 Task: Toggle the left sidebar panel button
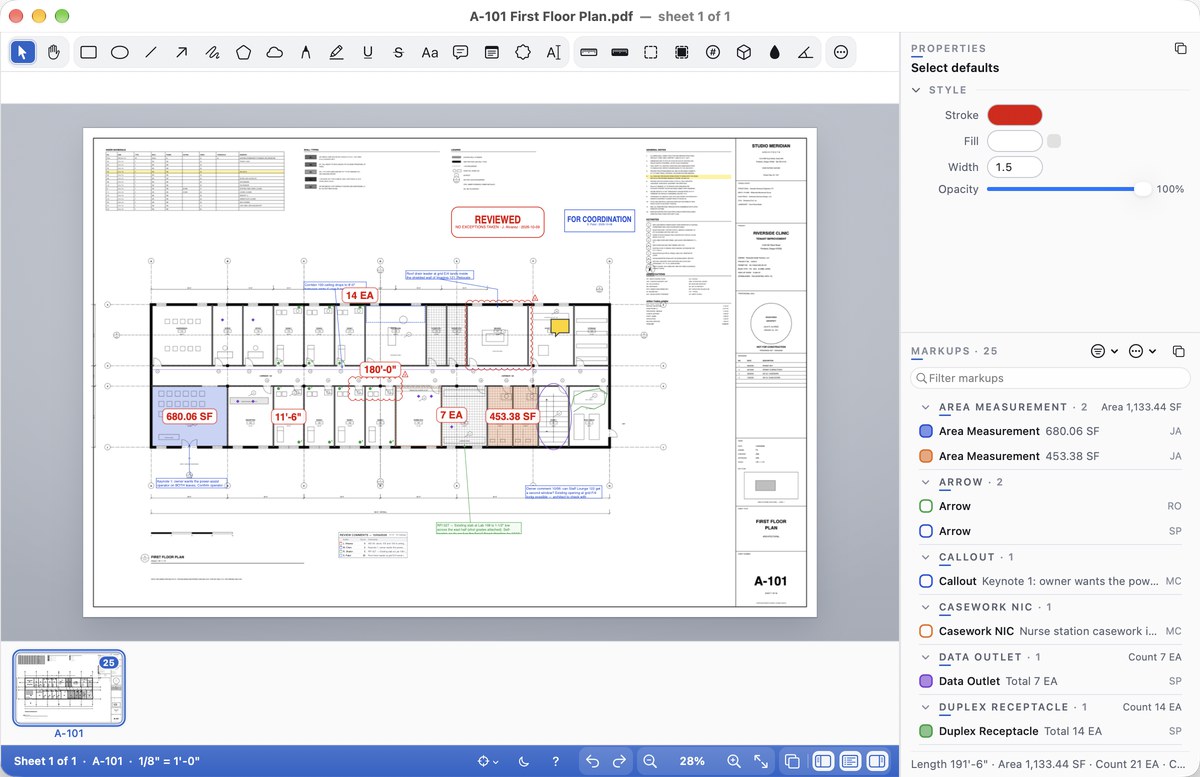[x=823, y=761]
